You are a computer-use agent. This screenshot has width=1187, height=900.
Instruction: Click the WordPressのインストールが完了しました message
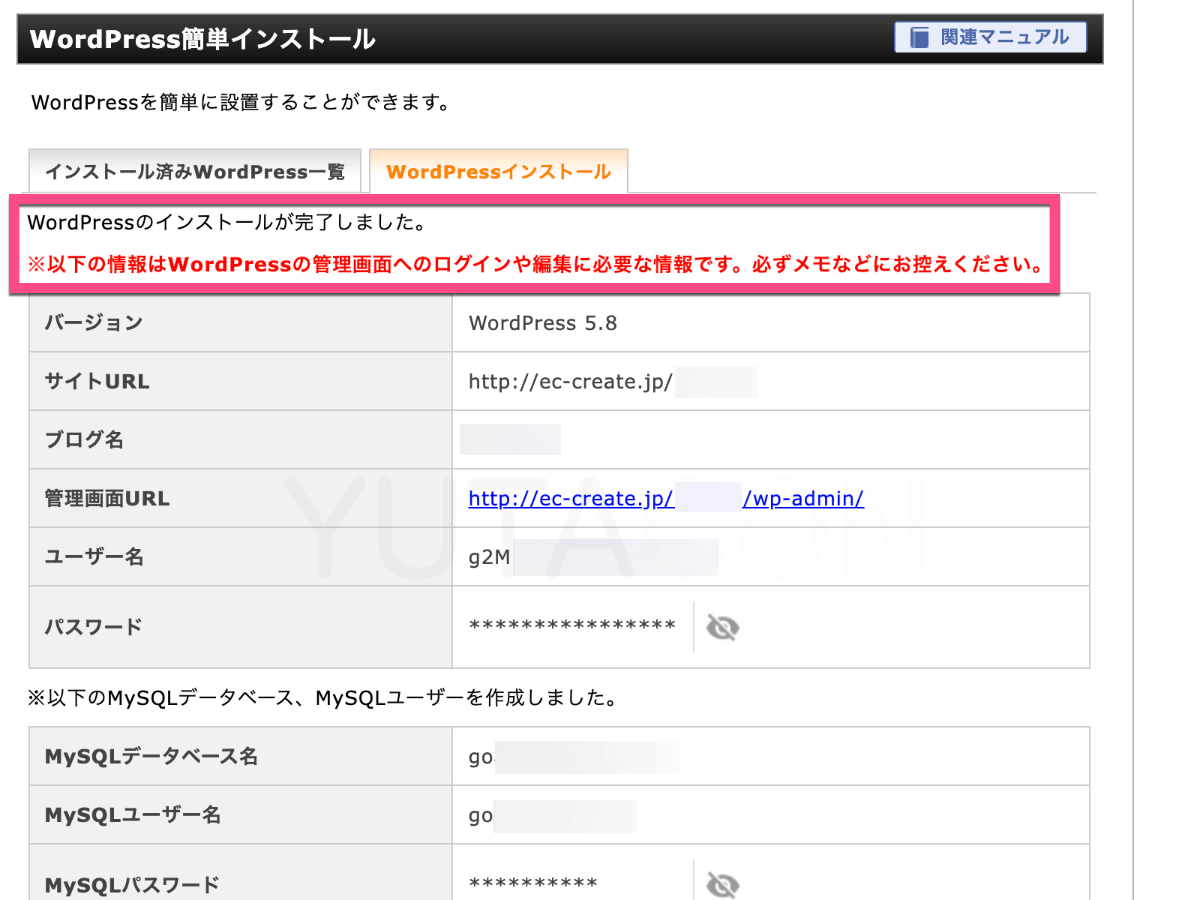(x=227, y=223)
